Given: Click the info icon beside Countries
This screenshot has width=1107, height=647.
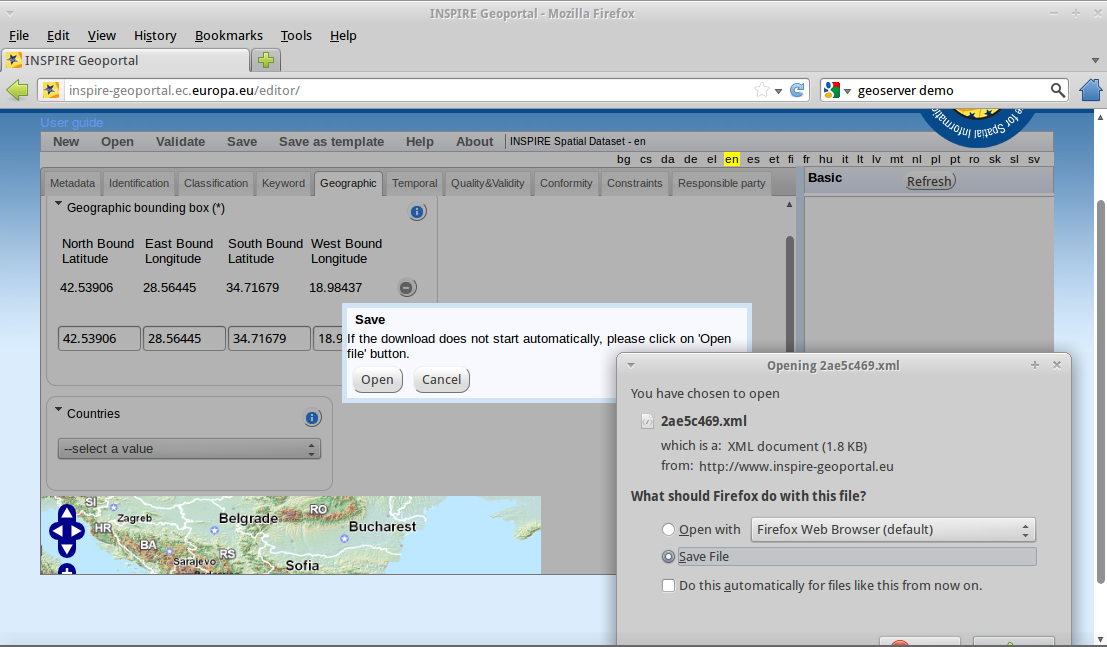Looking at the screenshot, I should click(x=312, y=418).
